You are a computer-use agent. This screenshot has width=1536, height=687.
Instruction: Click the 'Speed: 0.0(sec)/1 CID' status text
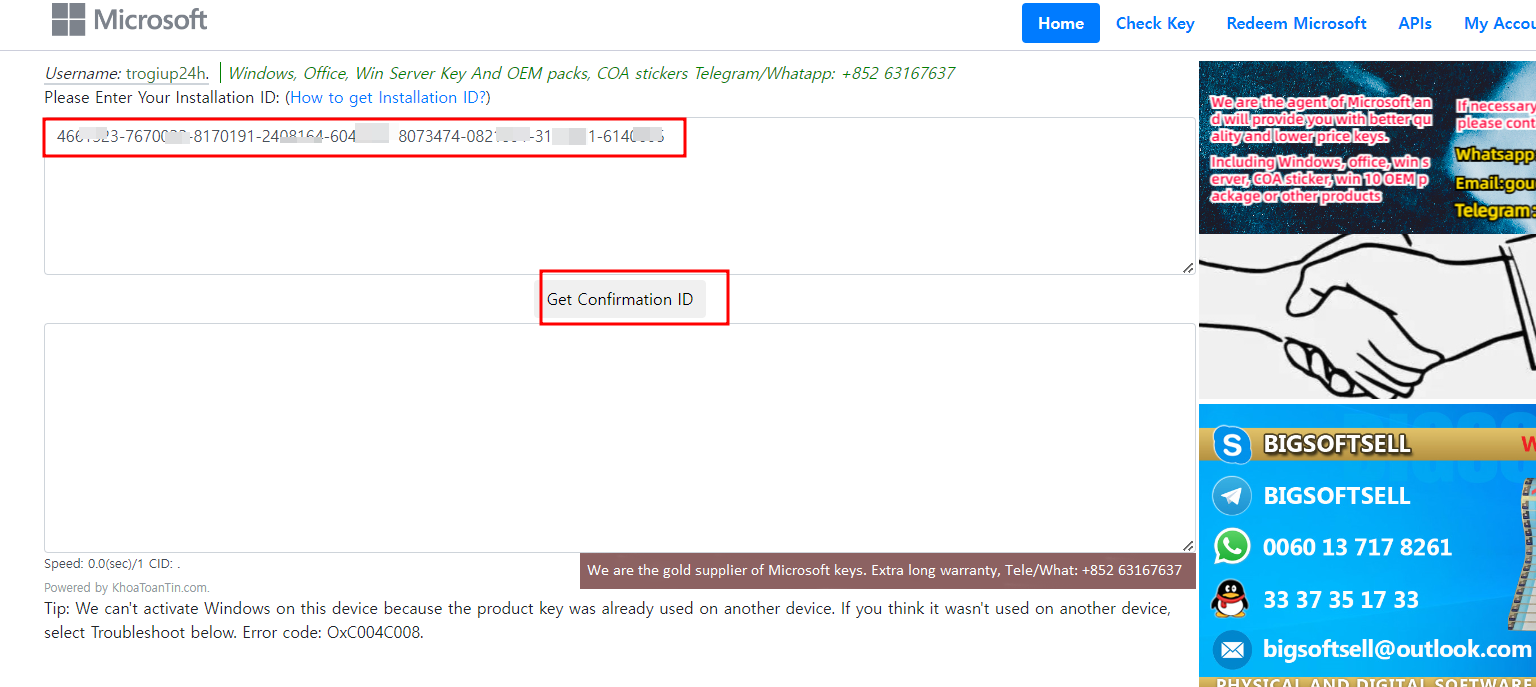112,564
